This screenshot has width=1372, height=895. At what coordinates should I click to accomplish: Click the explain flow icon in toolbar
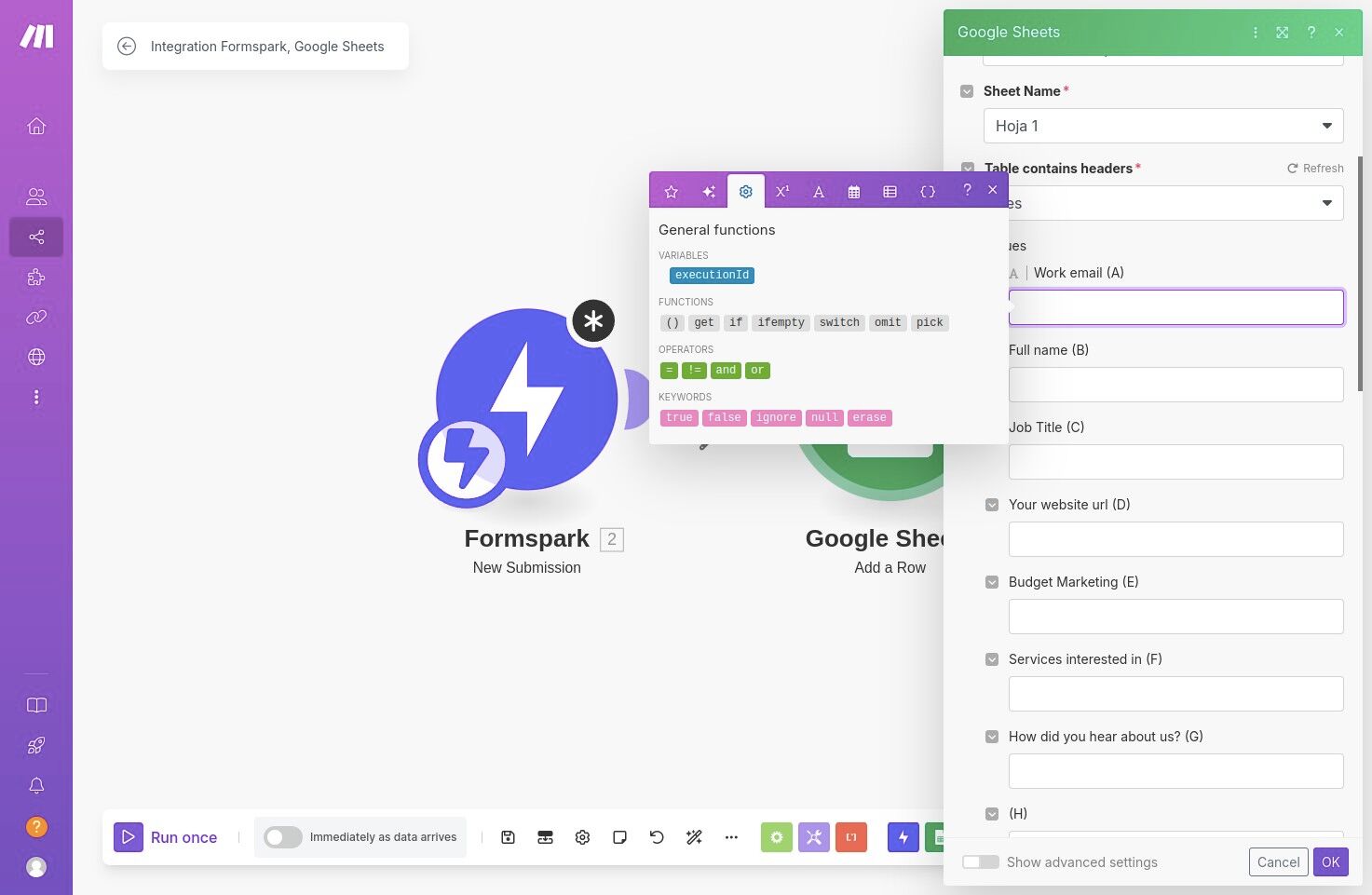545,837
